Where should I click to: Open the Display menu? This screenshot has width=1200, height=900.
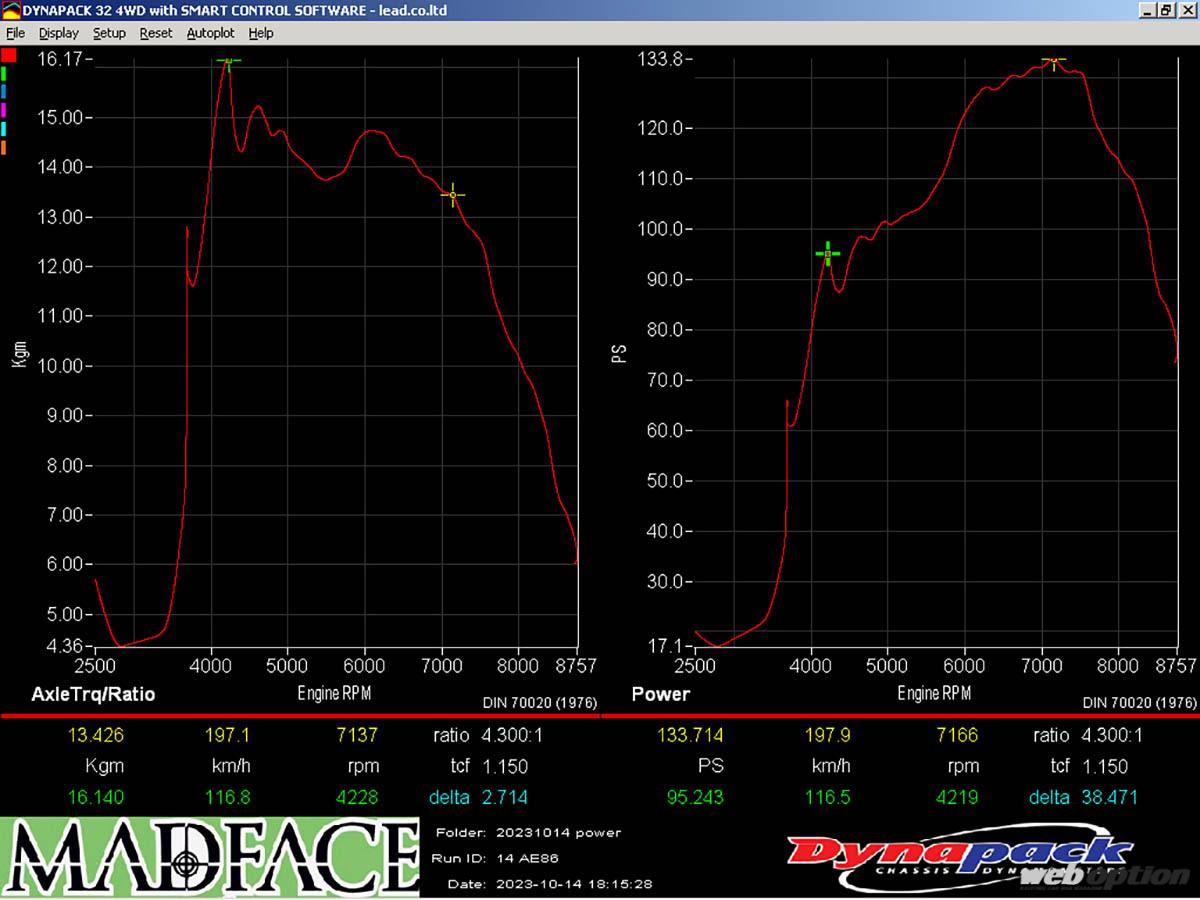pyautogui.click(x=58, y=33)
